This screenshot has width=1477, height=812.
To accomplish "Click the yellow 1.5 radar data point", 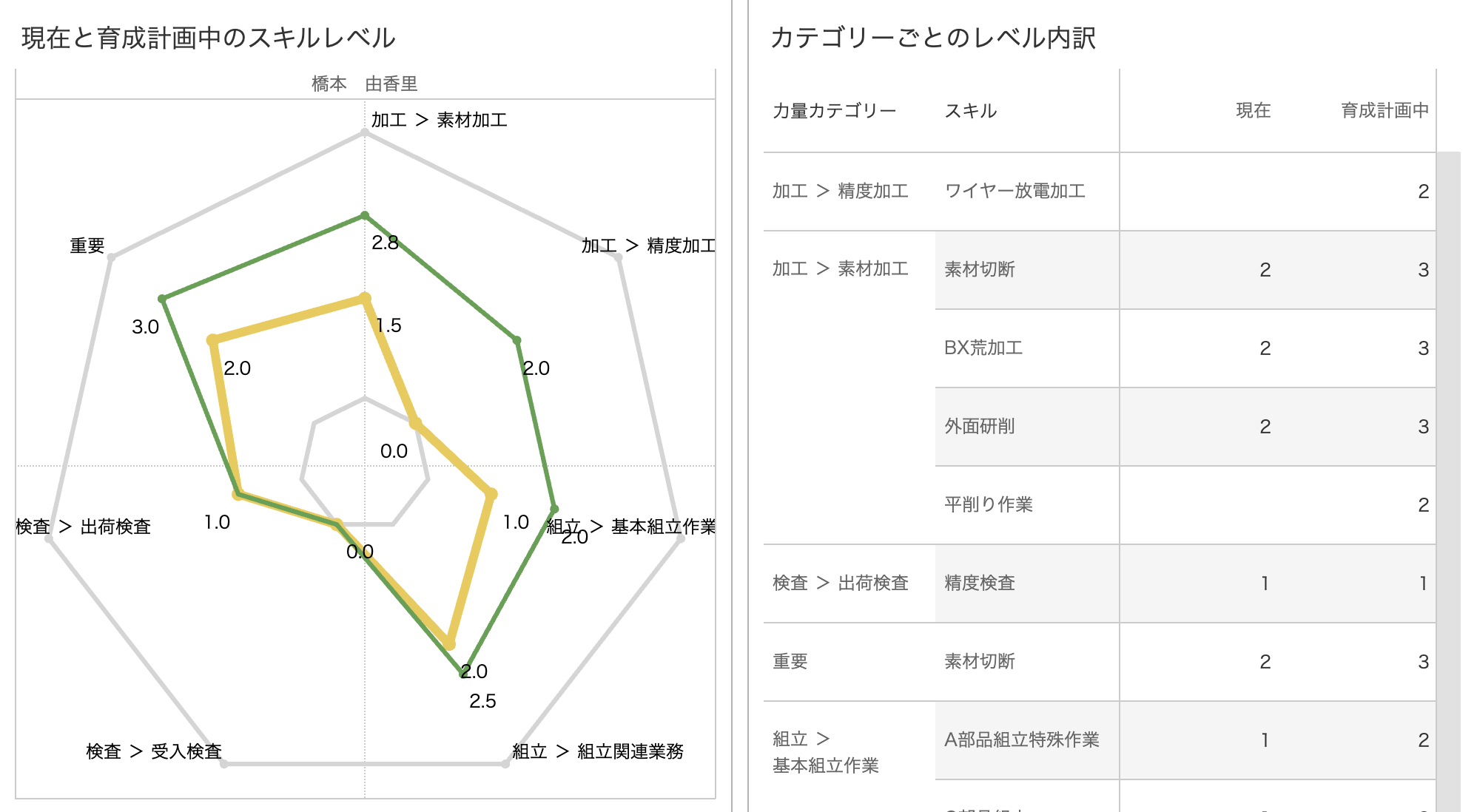I will point(364,299).
